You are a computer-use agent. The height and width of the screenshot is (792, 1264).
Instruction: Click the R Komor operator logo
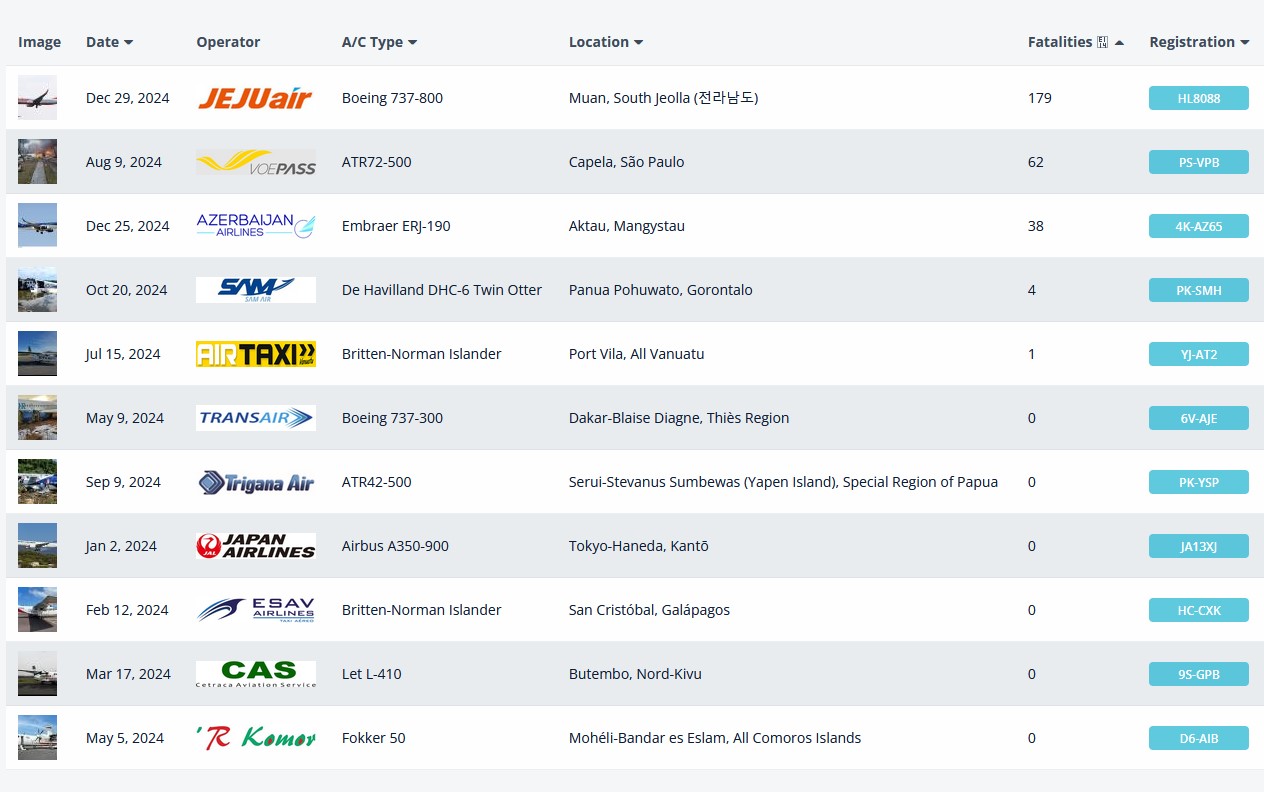click(x=256, y=738)
